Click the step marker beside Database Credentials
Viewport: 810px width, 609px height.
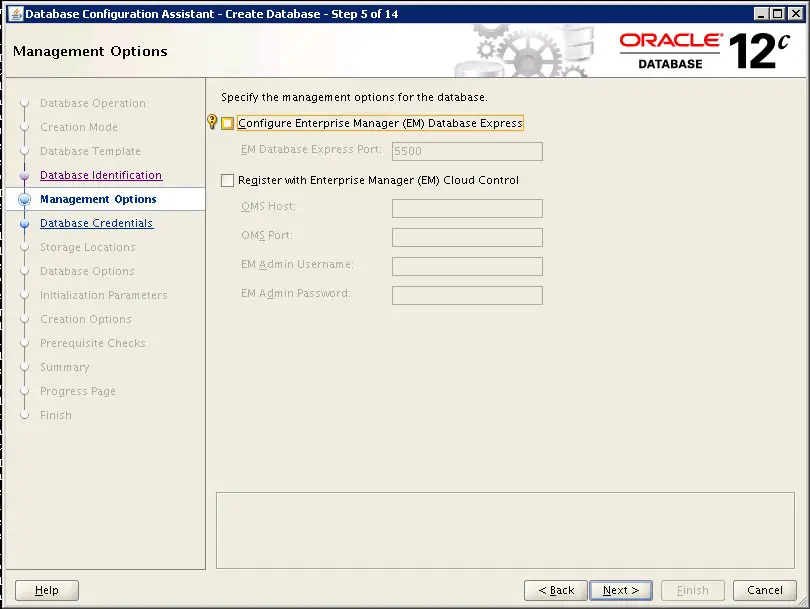coord(24,224)
